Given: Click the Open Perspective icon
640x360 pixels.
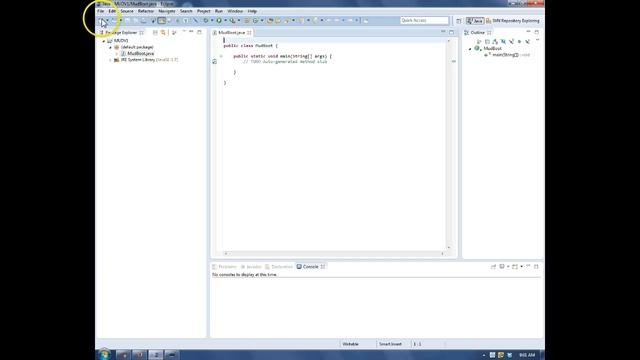Looking at the screenshot, I should click(459, 20).
